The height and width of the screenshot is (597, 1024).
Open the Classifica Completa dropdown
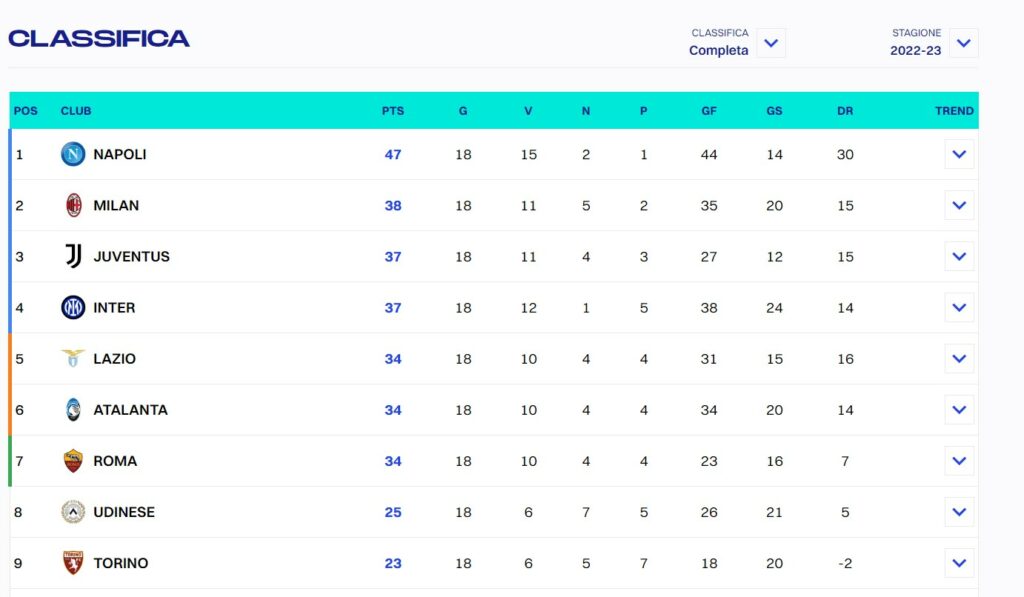(770, 44)
